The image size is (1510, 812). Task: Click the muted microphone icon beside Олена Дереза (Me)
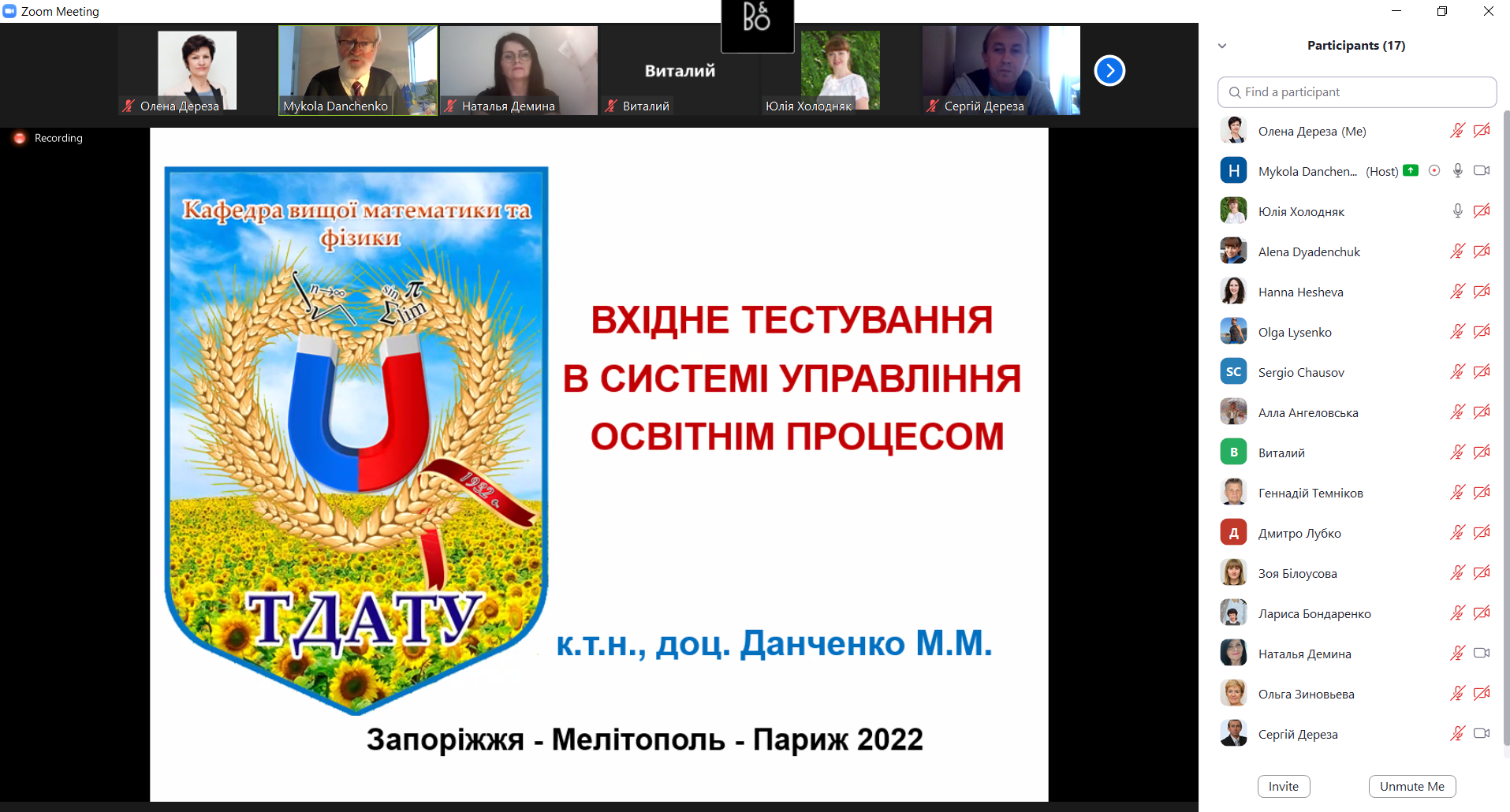coord(1457,131)
